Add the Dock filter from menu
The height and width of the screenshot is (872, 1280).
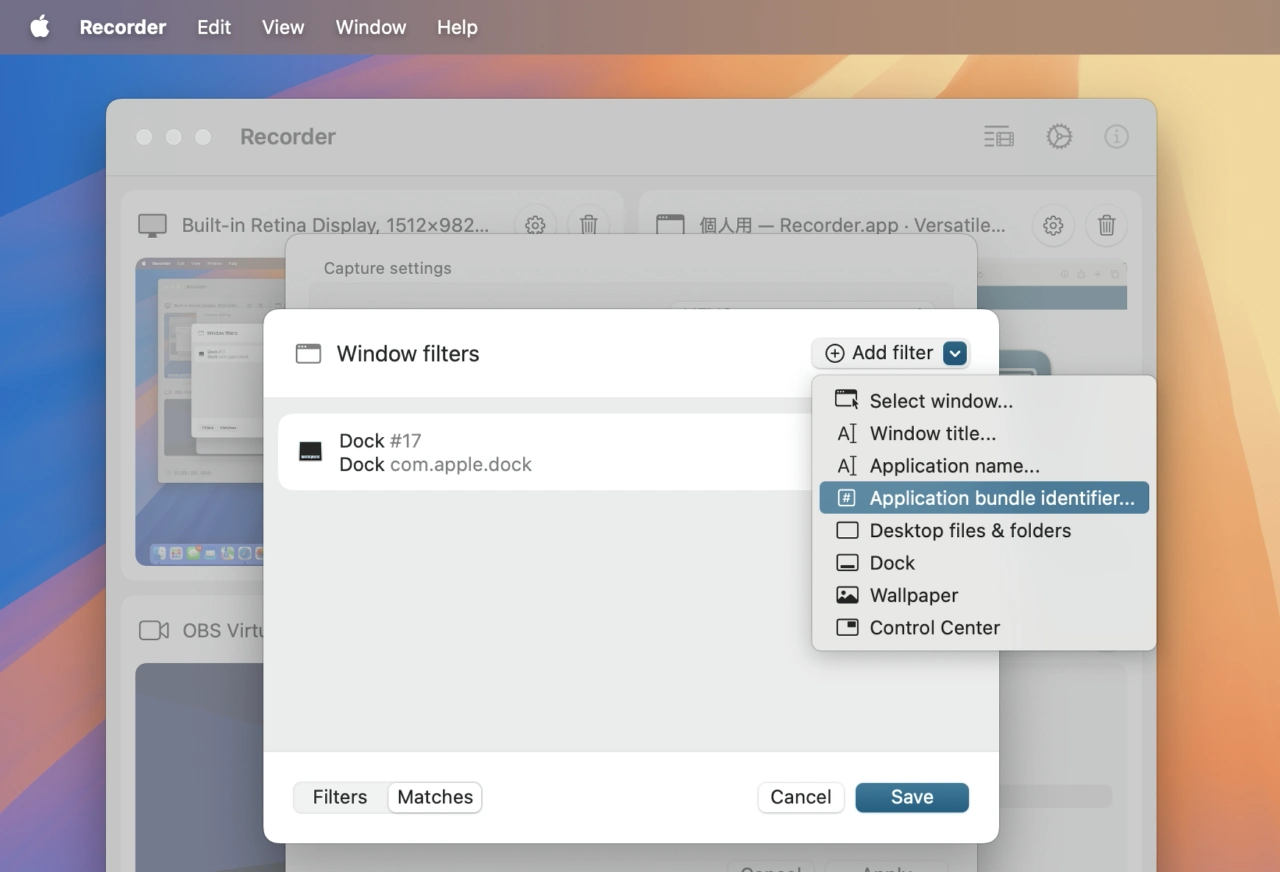point(892,563)
